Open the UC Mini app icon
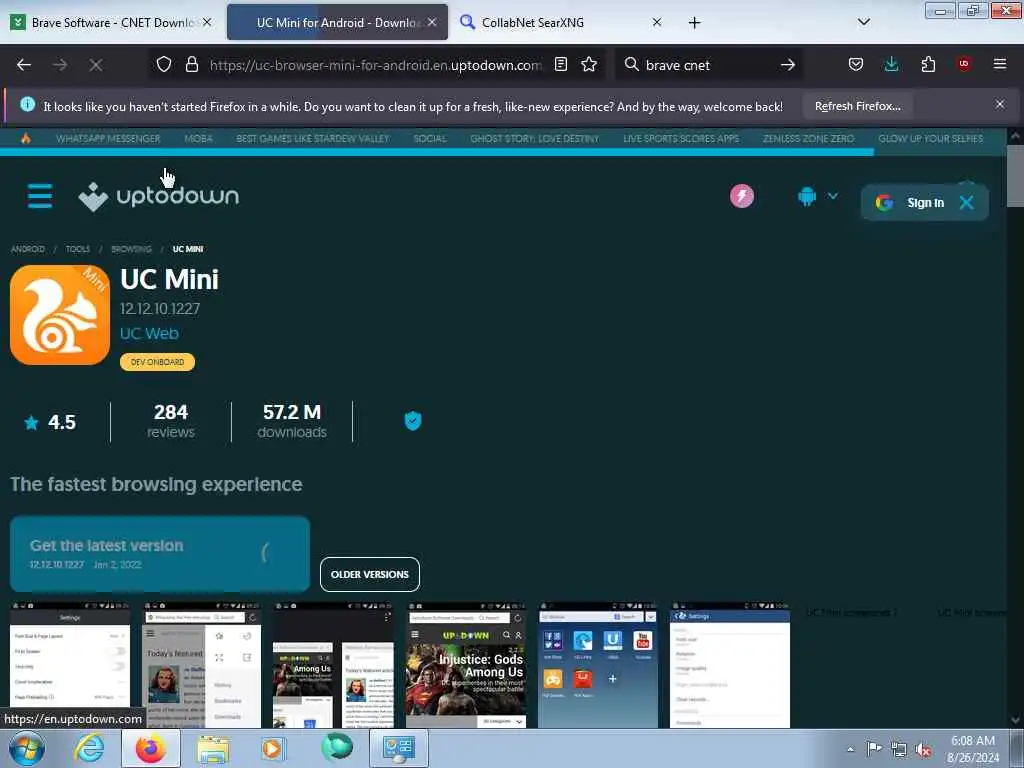Viewport: 1024px width, 768px height. (59, 315)
